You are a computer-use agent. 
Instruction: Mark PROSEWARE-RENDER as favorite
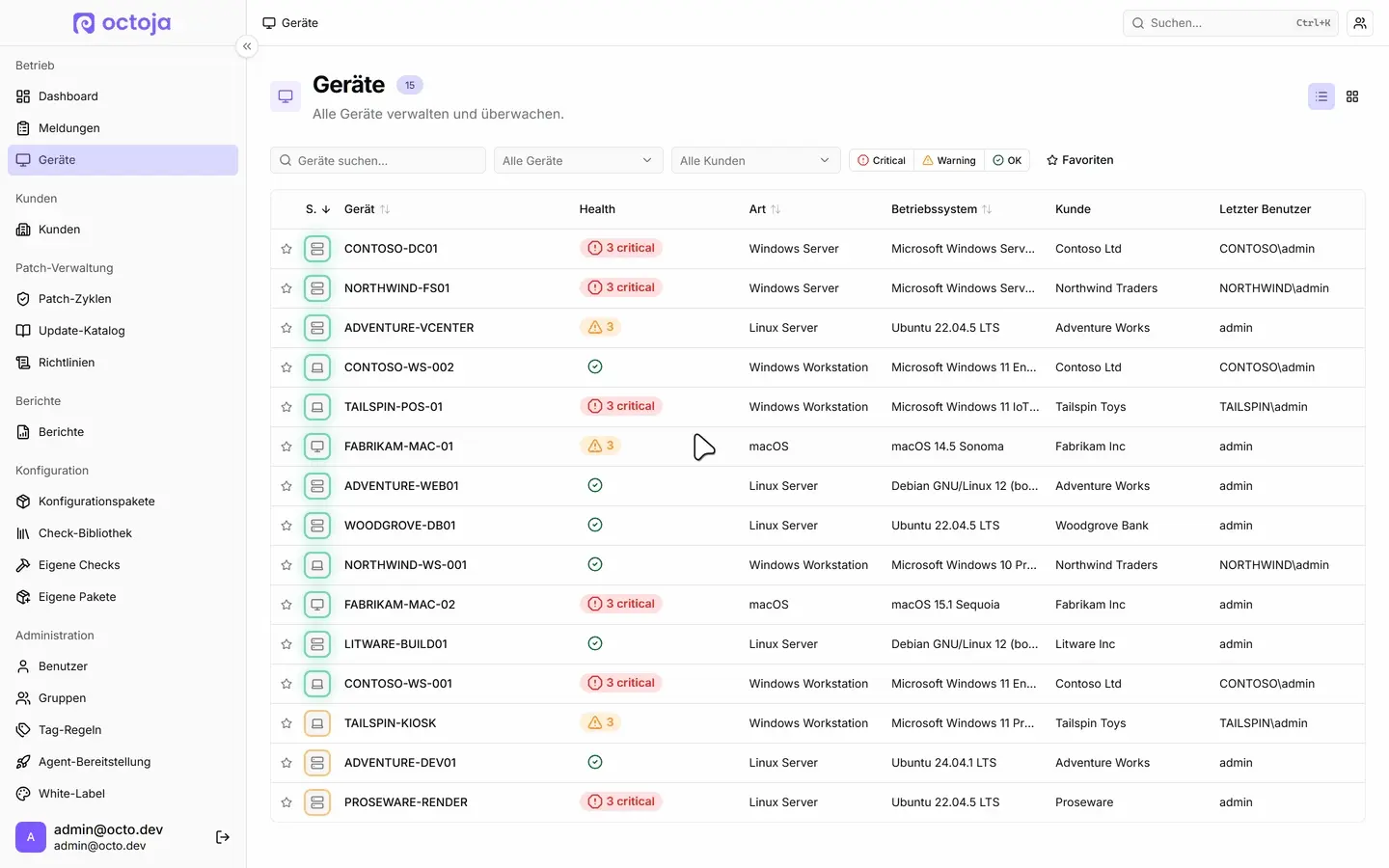[x=286, y=802]
